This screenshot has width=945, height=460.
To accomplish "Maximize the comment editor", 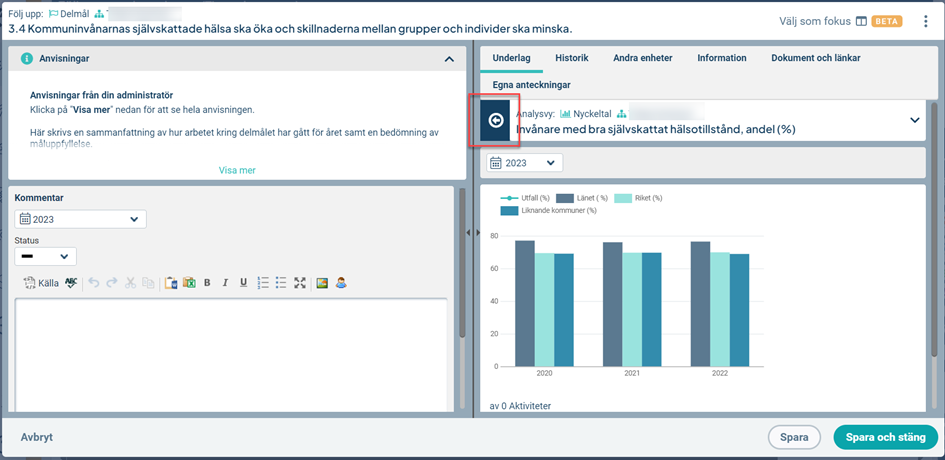I will coord(300,282).
